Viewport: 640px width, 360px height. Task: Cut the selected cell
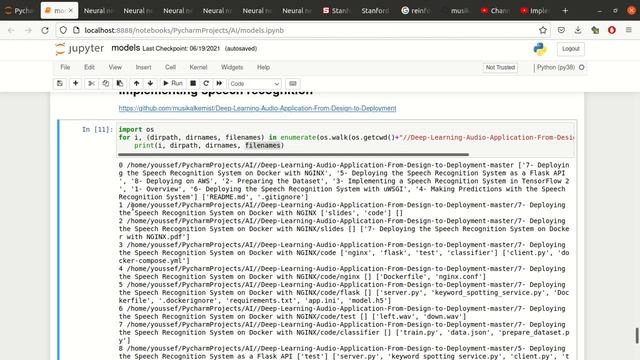tap(91, 83)
